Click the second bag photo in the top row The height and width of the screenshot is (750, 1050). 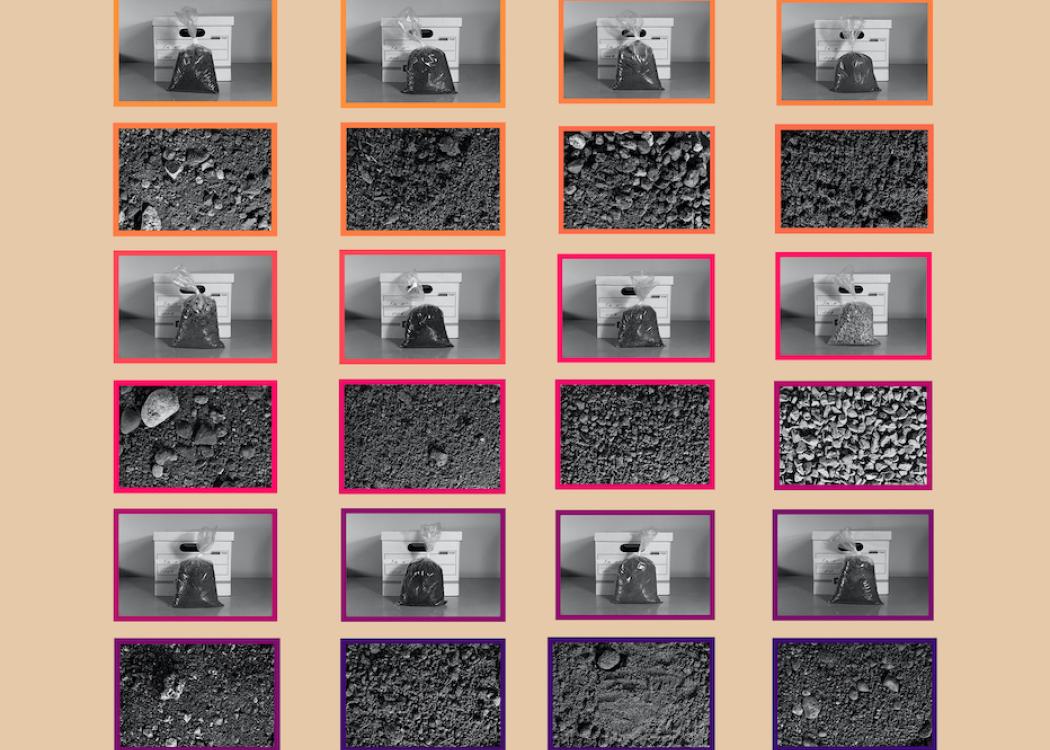(x=423, y=52)
